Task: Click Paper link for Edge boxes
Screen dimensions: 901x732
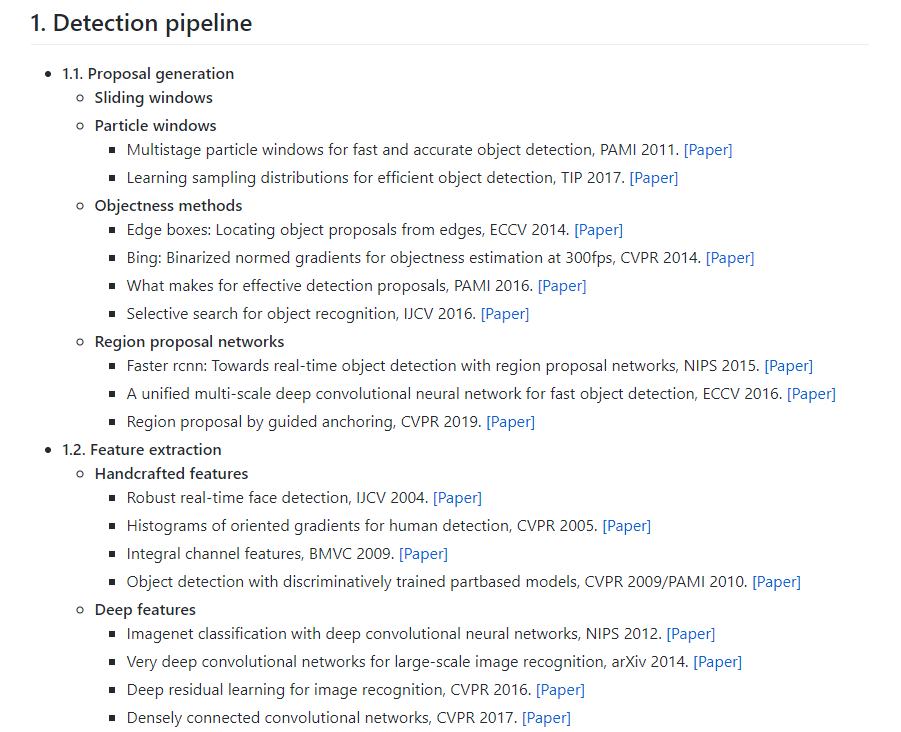Action: 599,230
